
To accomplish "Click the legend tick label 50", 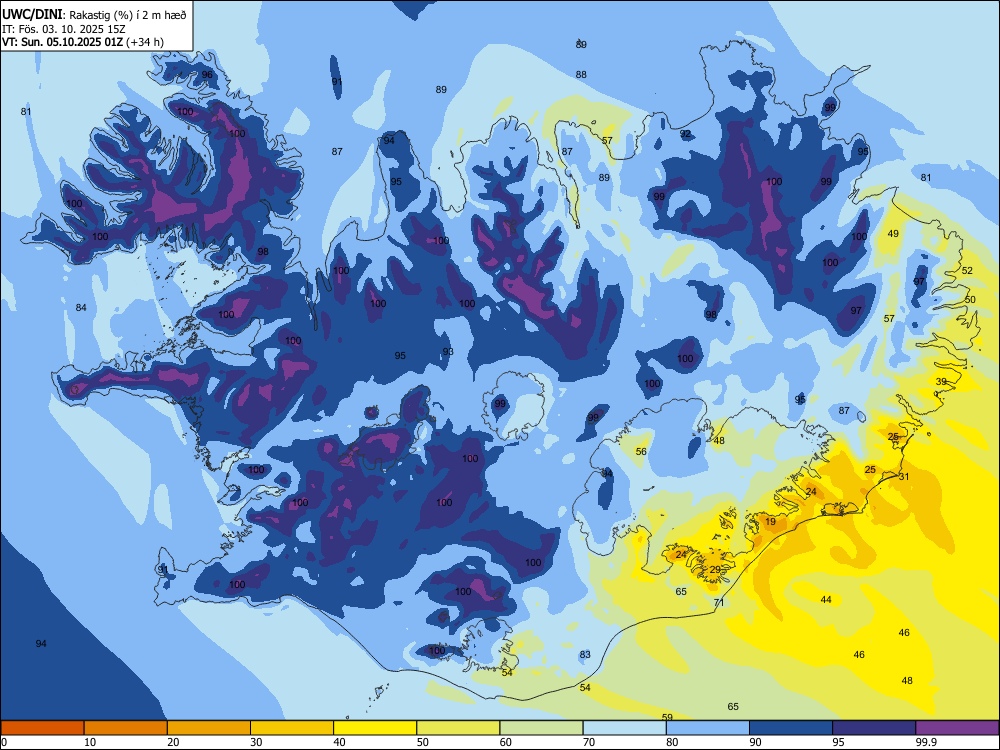I will coord(422,742).
